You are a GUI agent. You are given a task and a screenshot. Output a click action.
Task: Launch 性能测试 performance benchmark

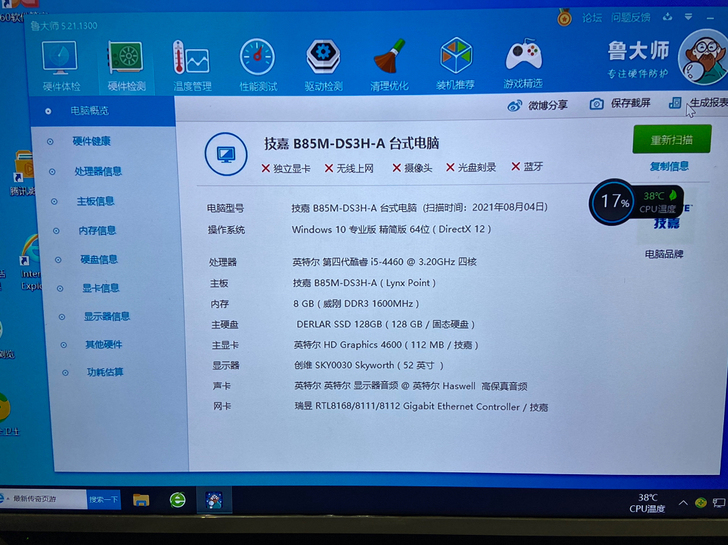click(258, 65)
